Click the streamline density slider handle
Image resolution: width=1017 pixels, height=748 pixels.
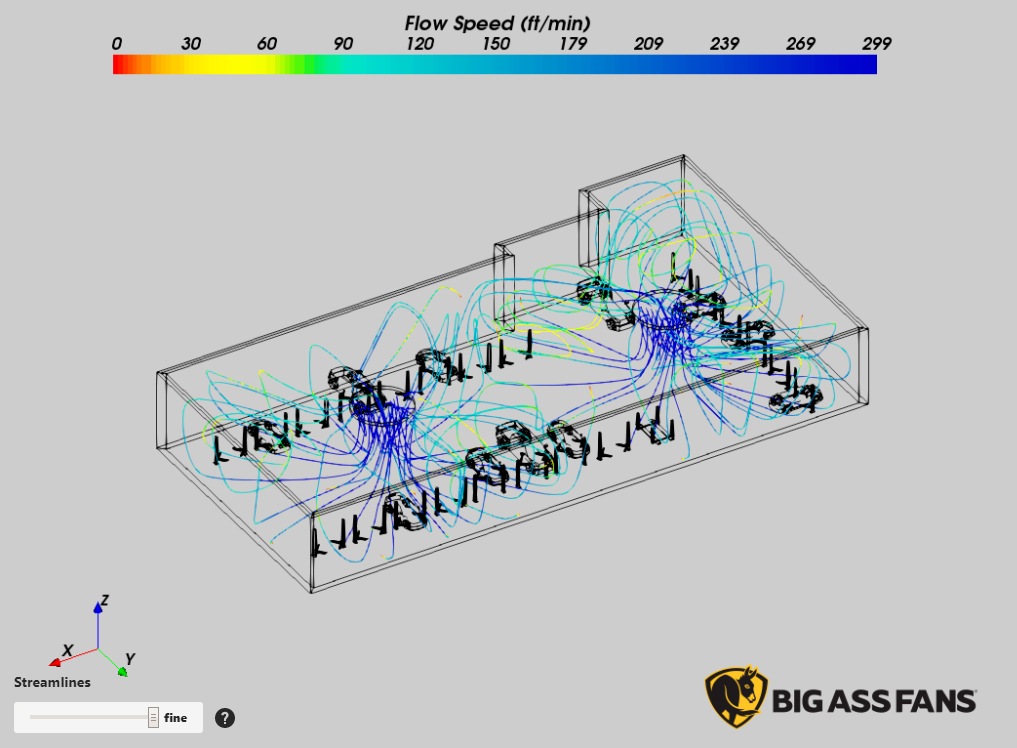tap(152, 717)
